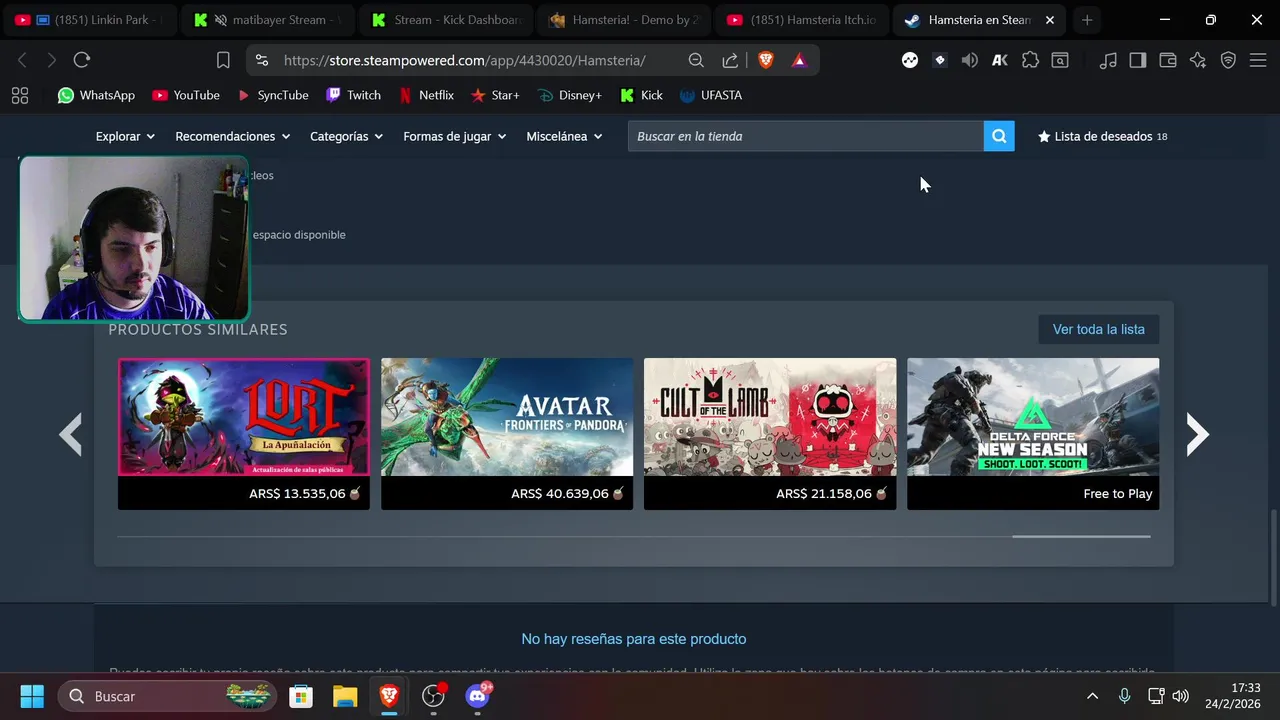Switch to the Stream - Kick Dashboard tab

(447, 20)
